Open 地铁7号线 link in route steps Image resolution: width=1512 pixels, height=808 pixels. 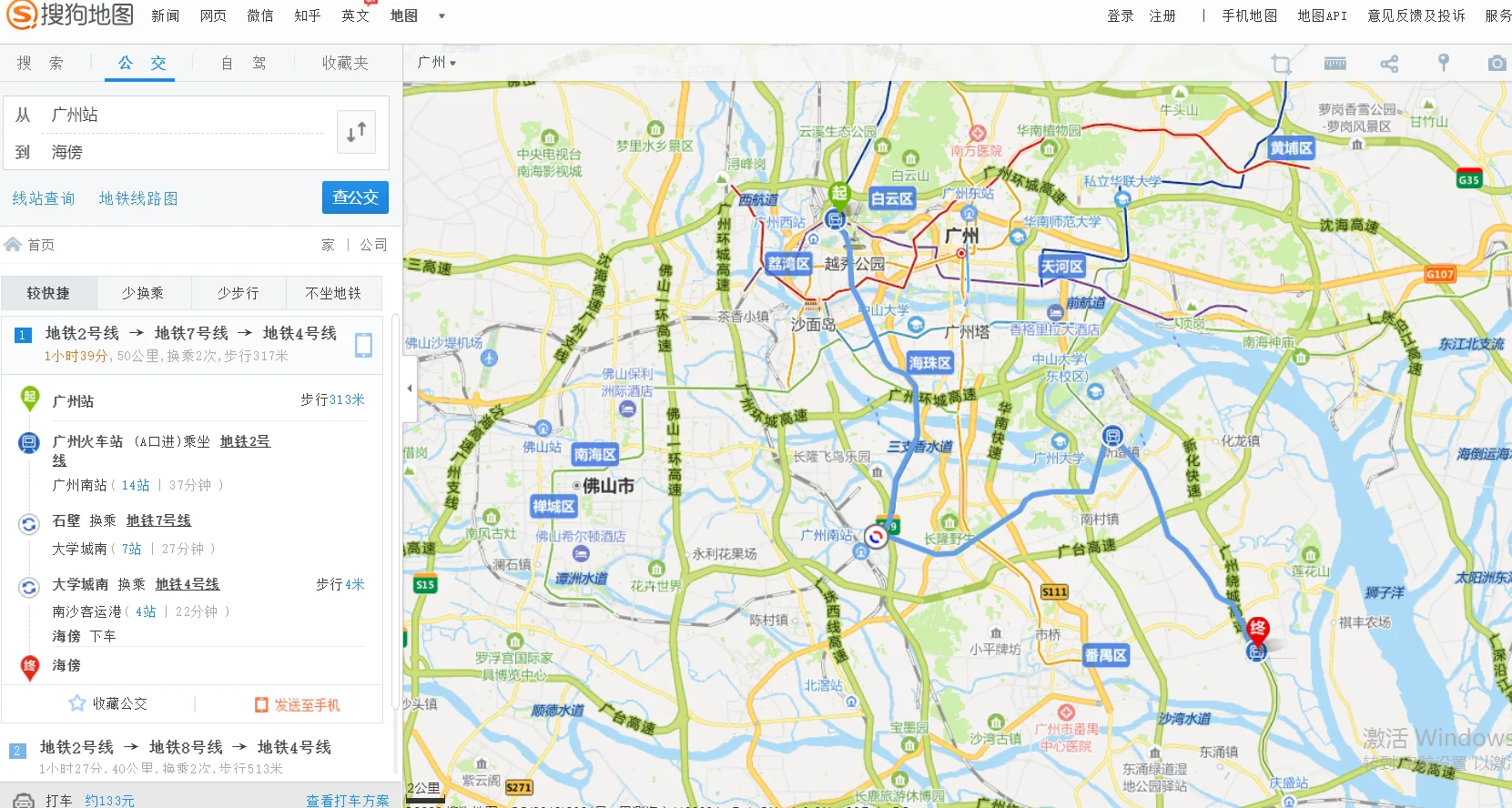[x=158, y=520]
